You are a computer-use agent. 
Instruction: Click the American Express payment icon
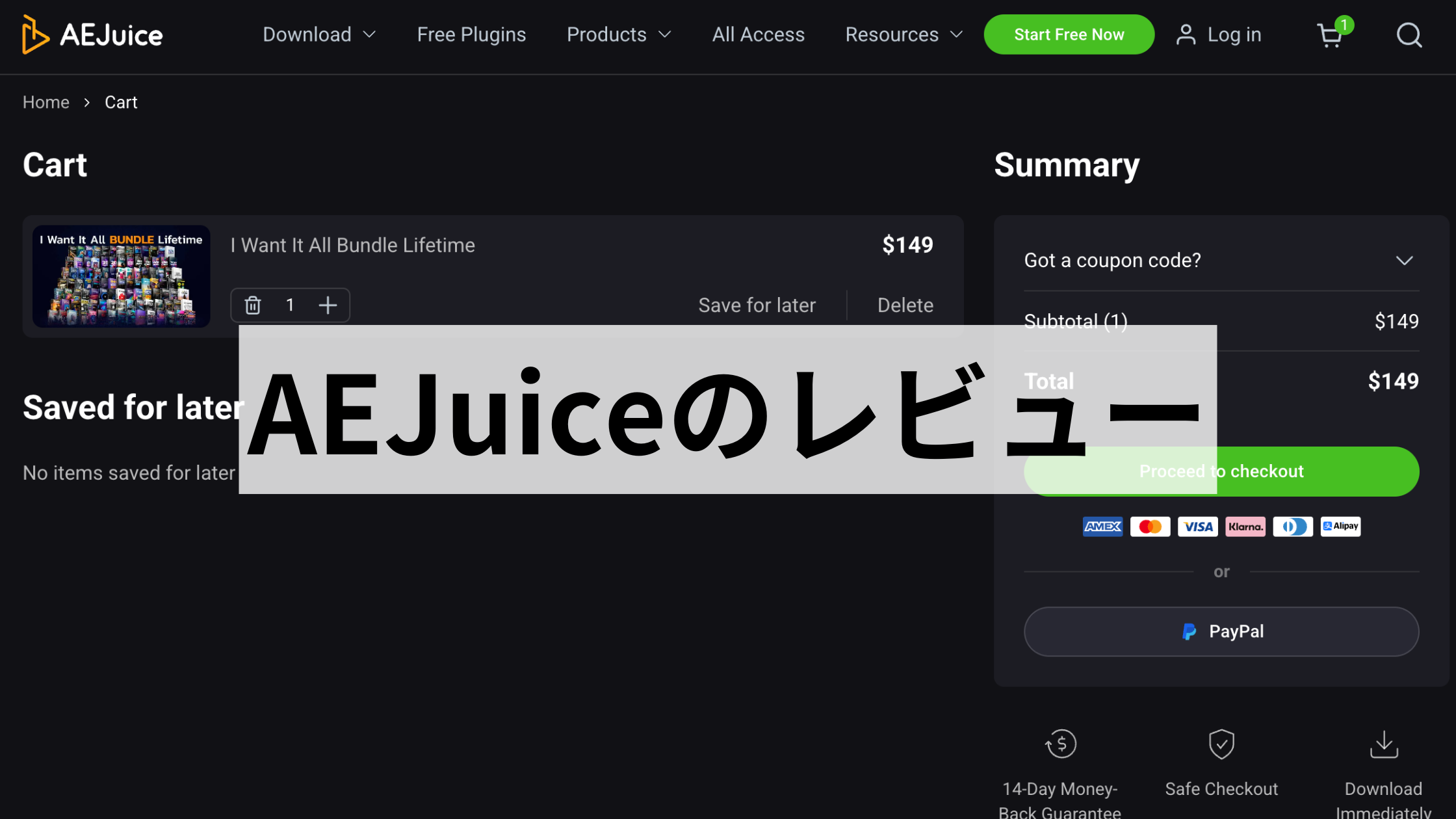pyautogui.click(x=1102, y=526)
